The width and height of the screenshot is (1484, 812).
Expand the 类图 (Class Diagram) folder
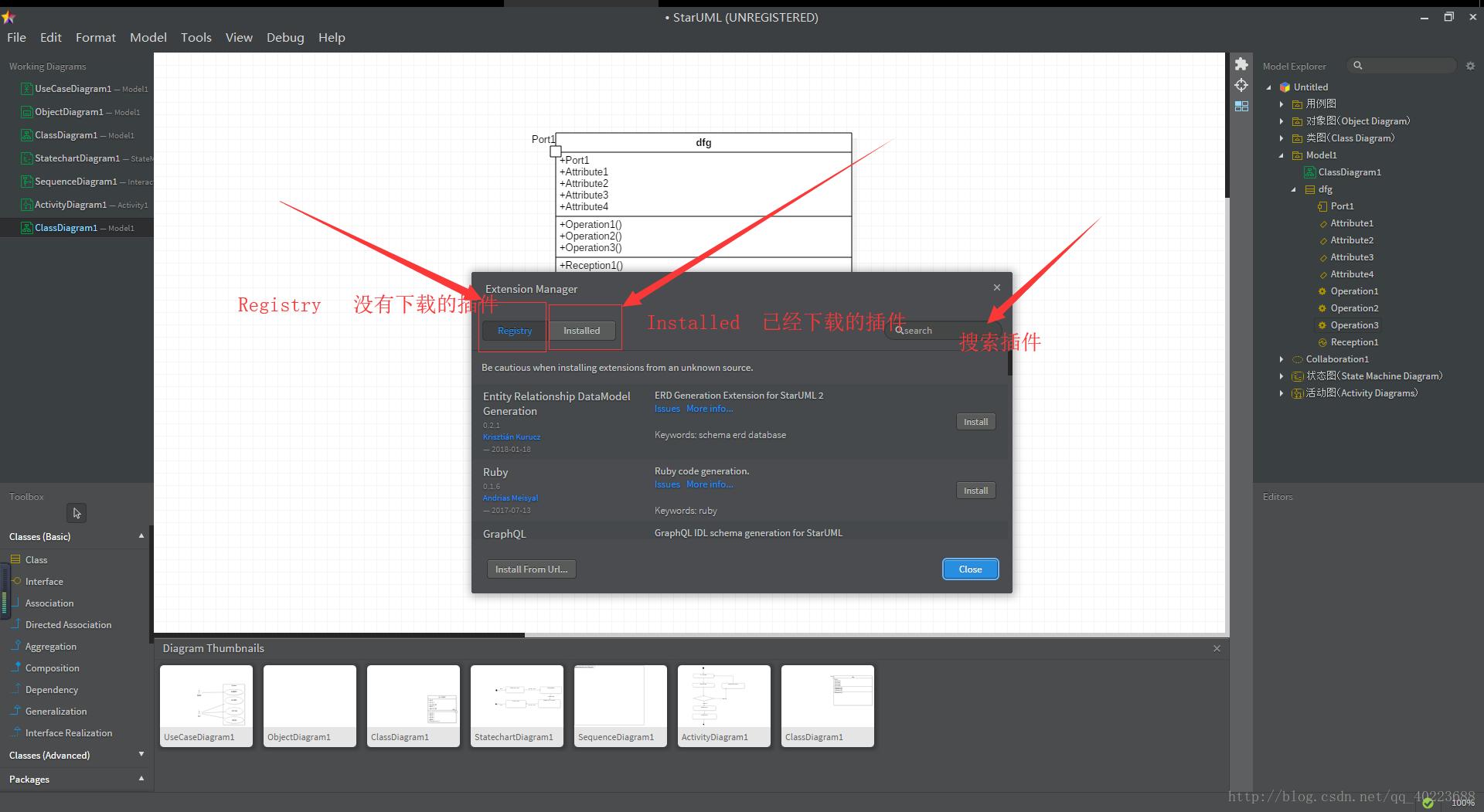pos(1281,138)
